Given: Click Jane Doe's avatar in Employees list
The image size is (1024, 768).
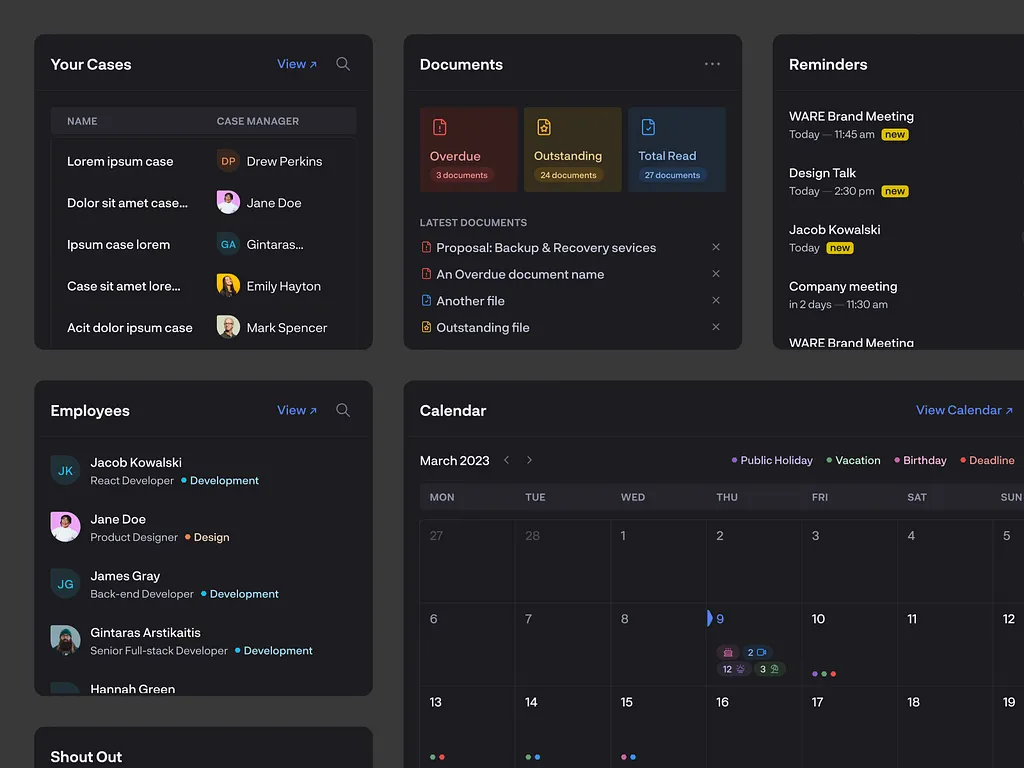Looking at the screenshot, I should pyautogui.click(x=65, y=527).
